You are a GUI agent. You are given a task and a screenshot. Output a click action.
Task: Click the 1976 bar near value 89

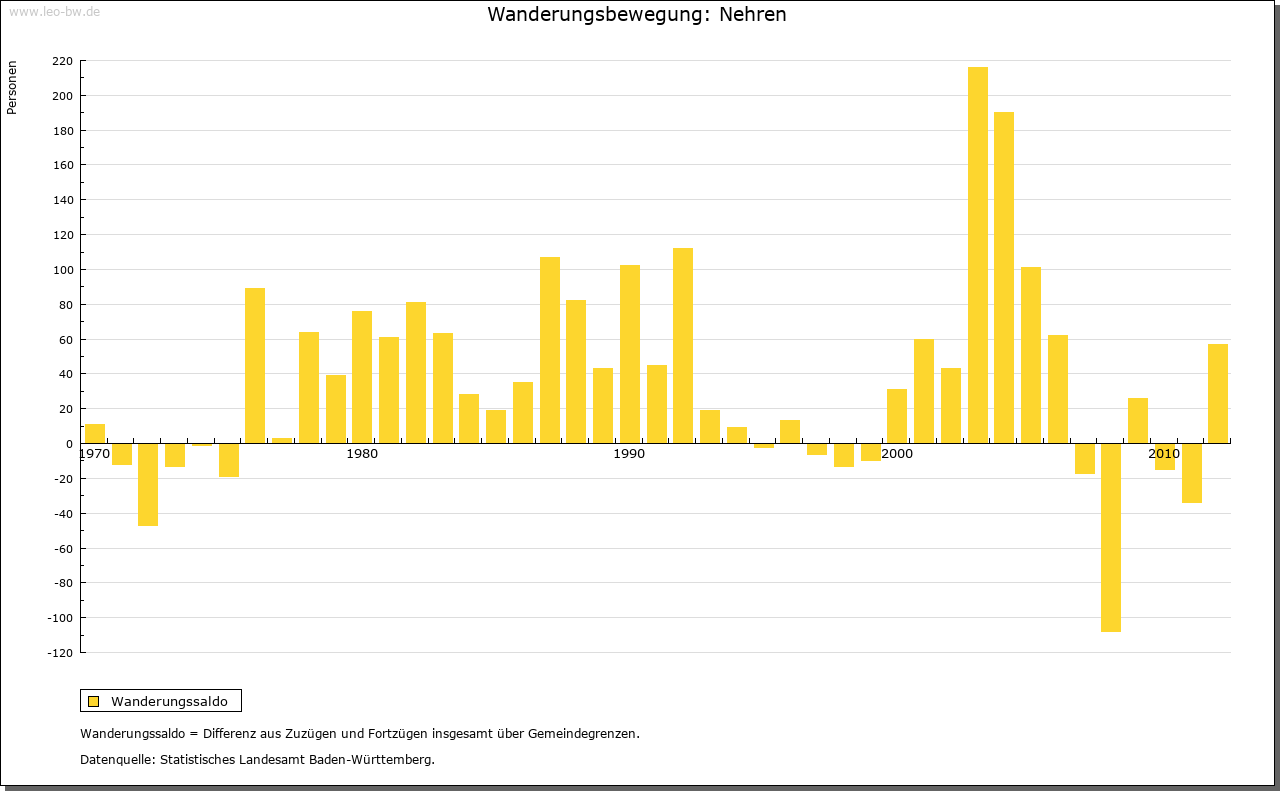pos(255,365)
